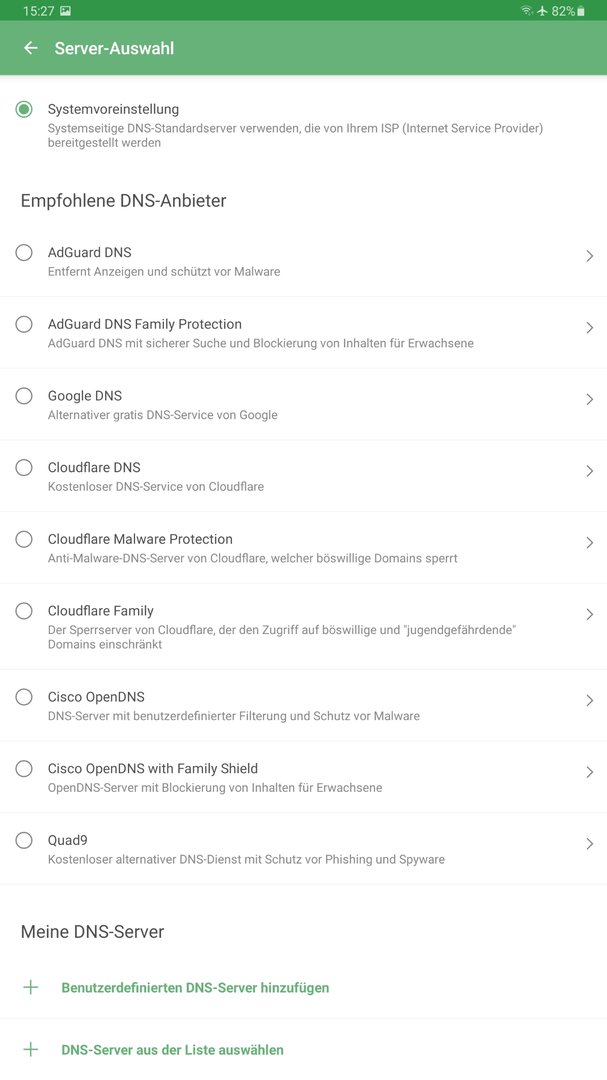Tap the Wi-Fi icon in status bar
Screen dimensions: 607x1080
[526, 10]
